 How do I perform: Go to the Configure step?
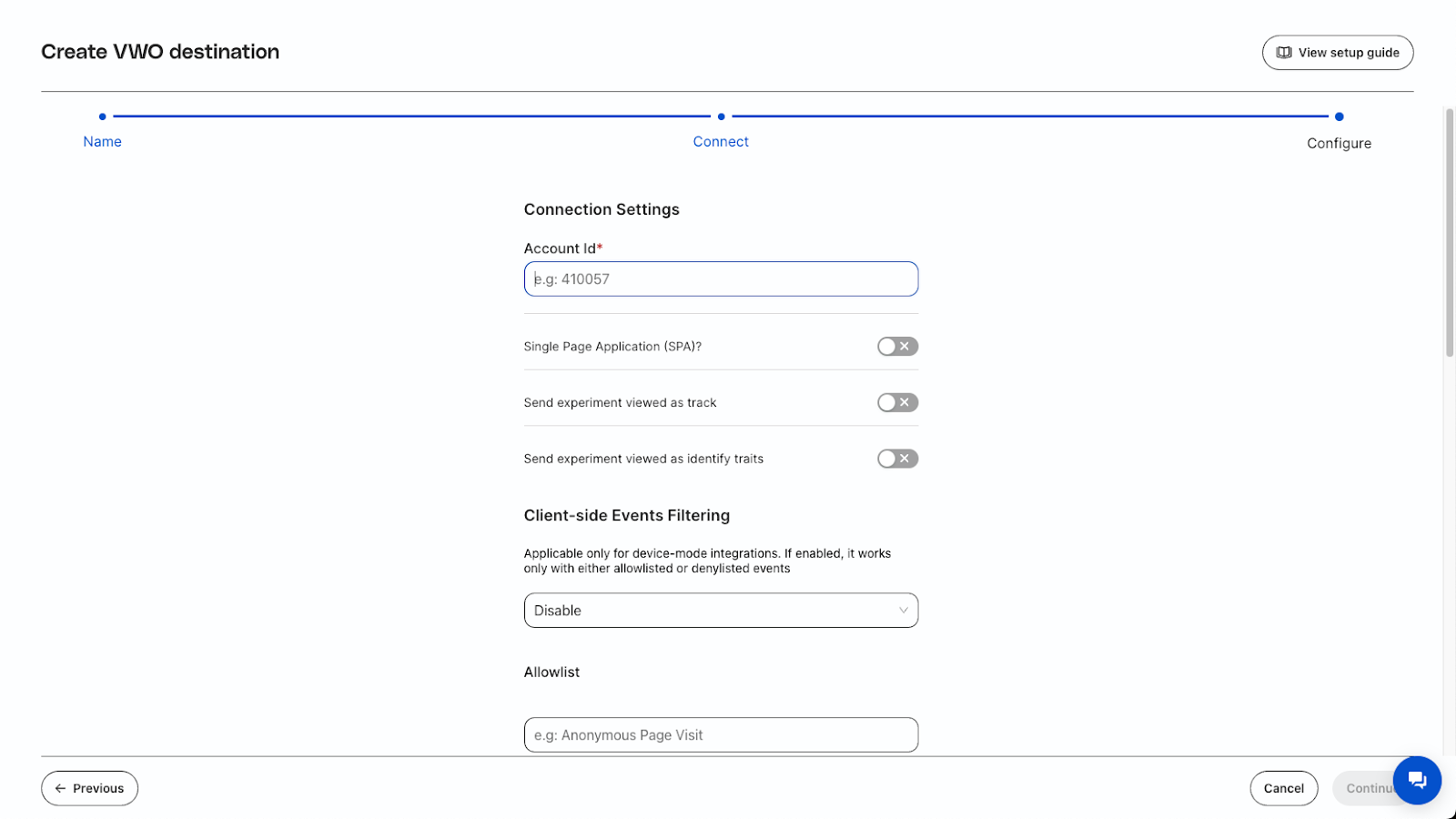tap(1339, 143)
